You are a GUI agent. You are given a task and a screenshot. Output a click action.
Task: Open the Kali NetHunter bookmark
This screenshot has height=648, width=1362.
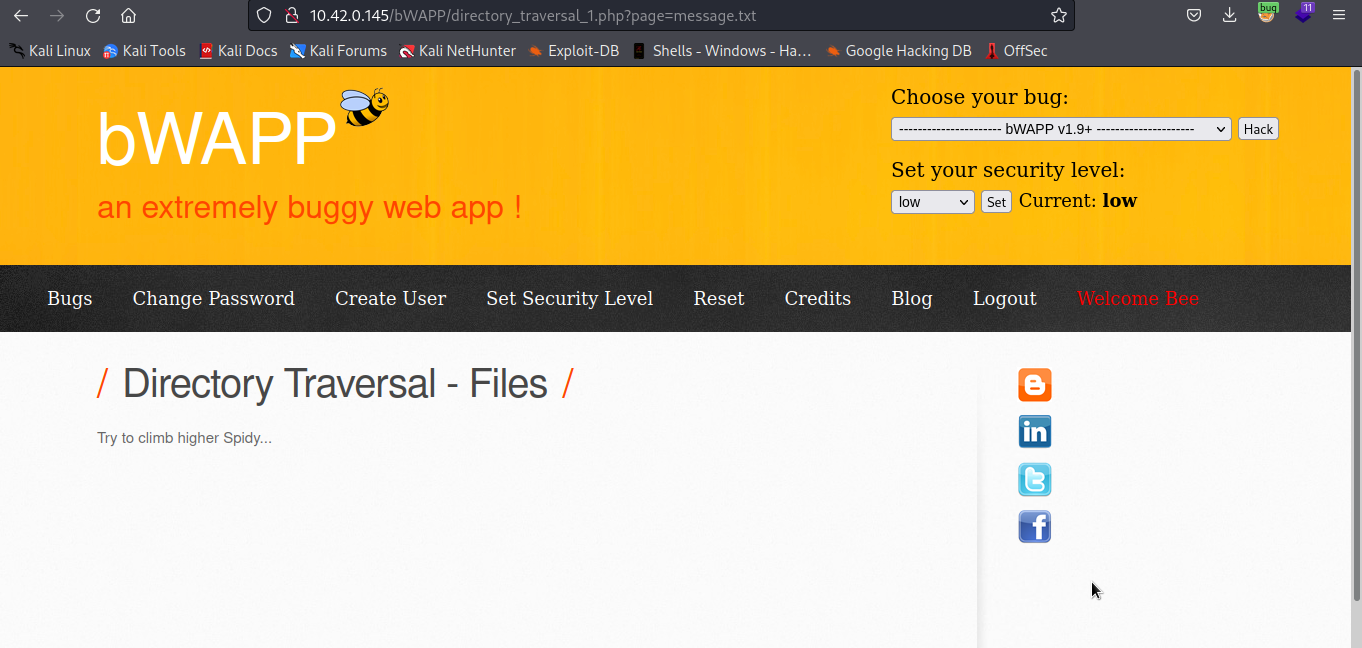457,51
